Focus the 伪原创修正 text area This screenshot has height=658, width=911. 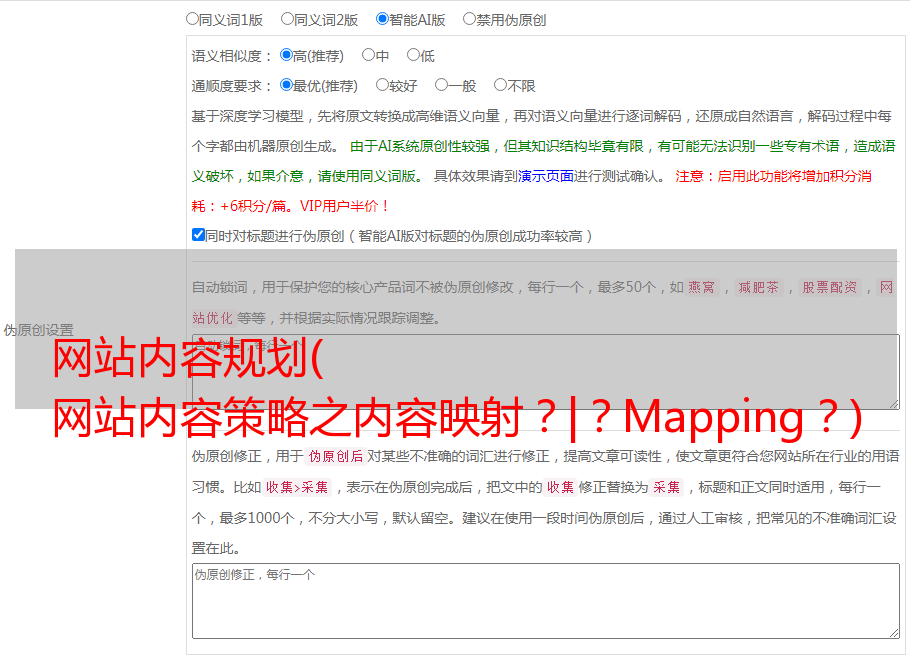pos(545,600)
